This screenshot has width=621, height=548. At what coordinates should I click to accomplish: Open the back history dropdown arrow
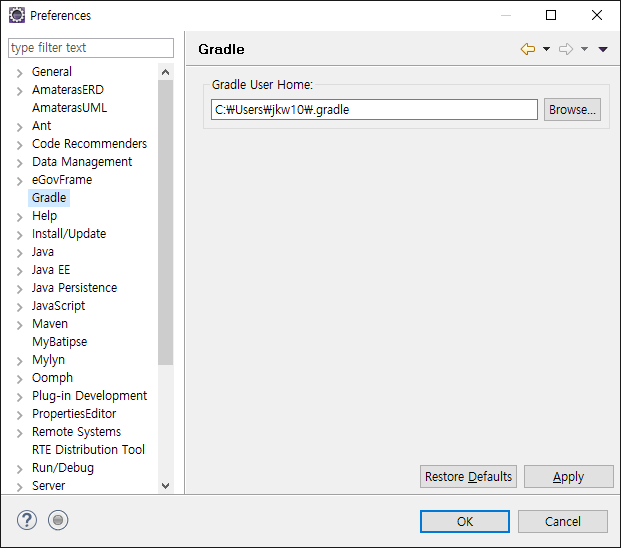[546, 49]
